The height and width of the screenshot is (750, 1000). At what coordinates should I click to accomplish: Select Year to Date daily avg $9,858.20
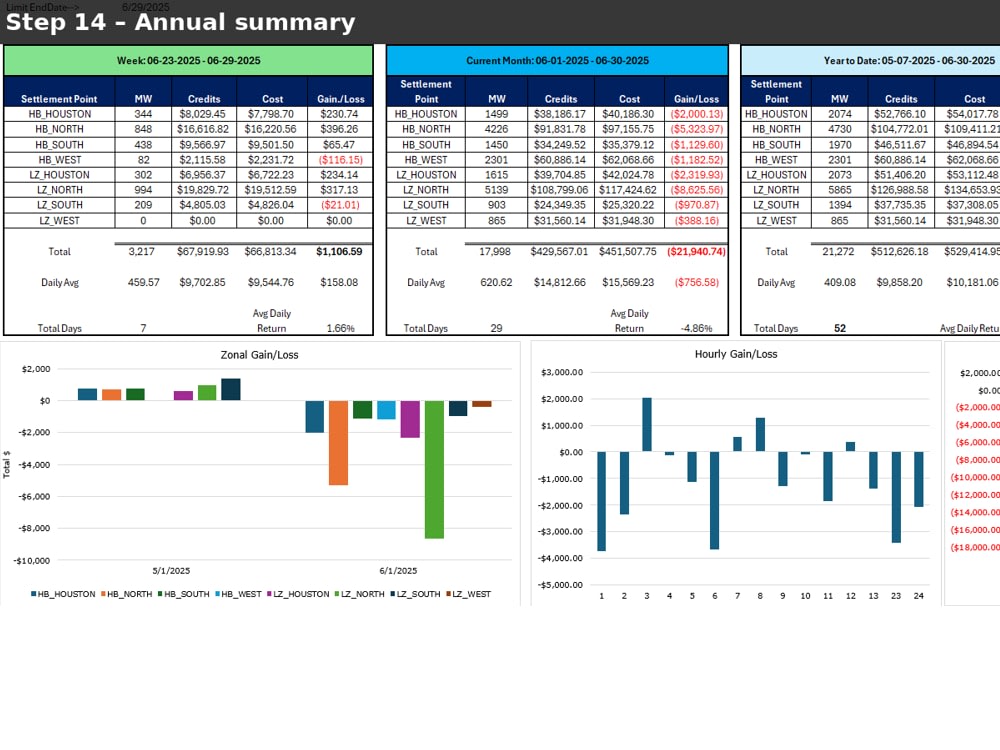[x=899, y=282]
